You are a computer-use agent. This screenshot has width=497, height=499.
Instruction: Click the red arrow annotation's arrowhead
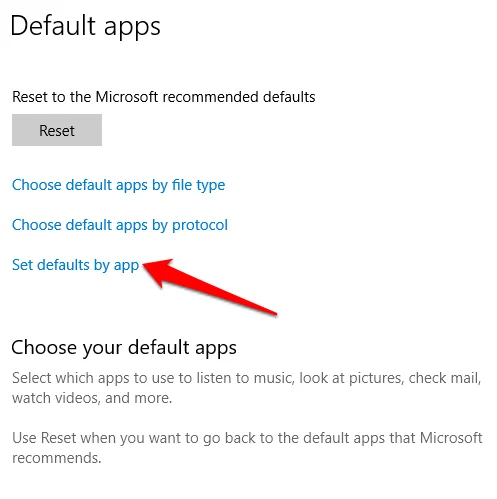[157, 271]
